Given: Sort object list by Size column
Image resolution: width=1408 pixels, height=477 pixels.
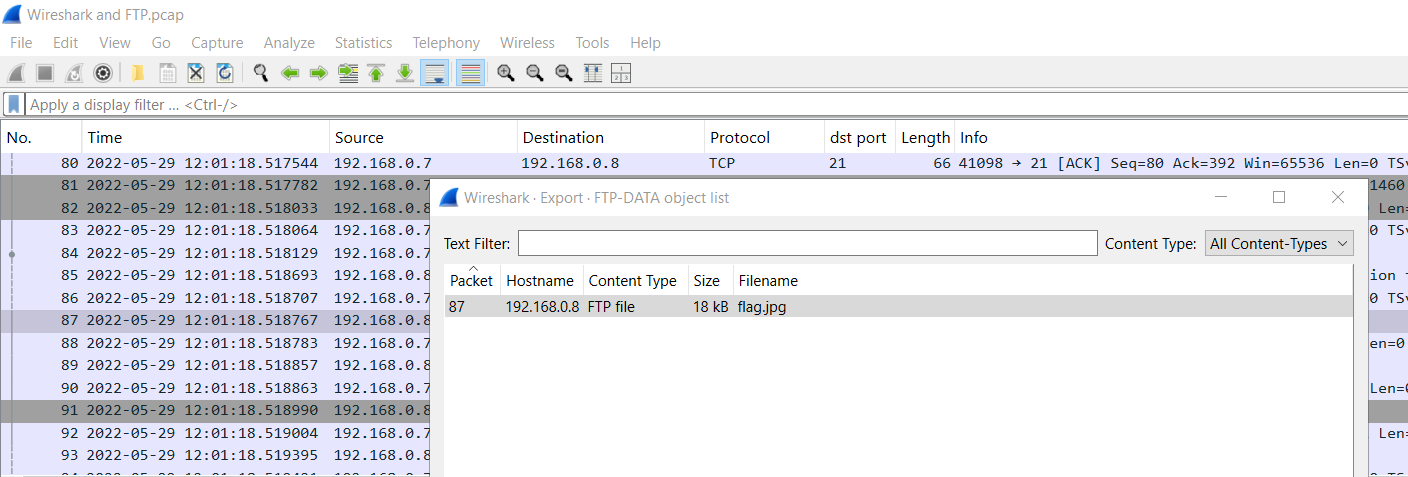Looking at the screenshot, I should coord(710,280).
